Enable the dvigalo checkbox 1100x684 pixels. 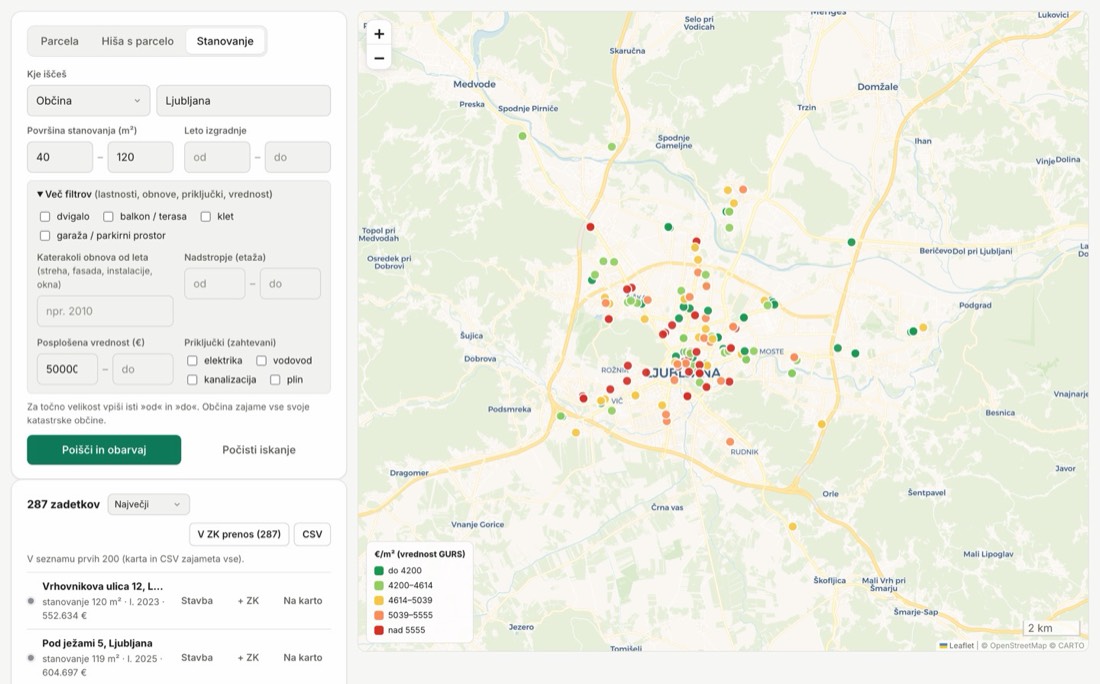45,216
